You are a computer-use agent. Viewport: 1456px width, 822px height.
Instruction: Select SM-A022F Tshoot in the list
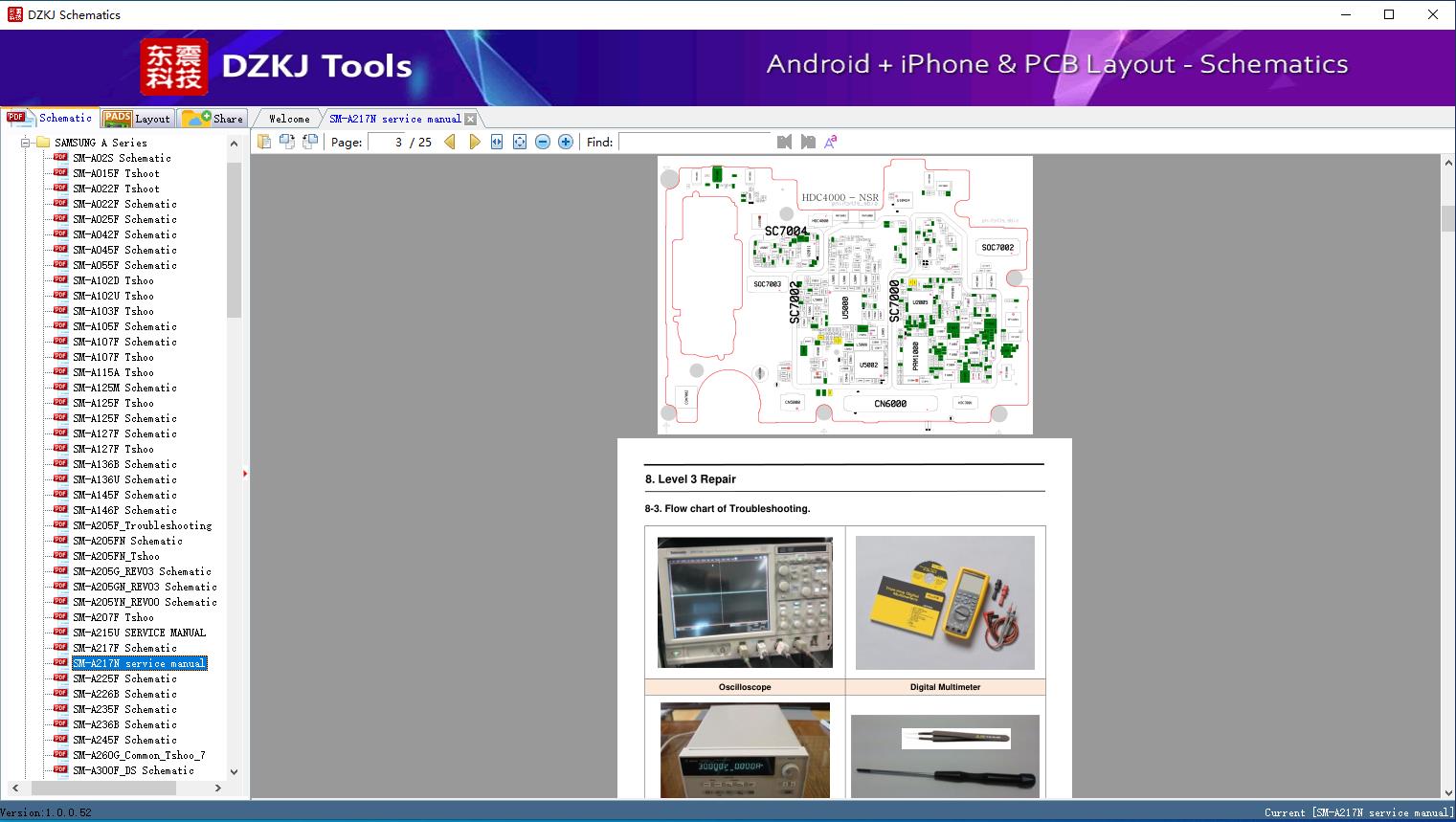tap(116, 189)
